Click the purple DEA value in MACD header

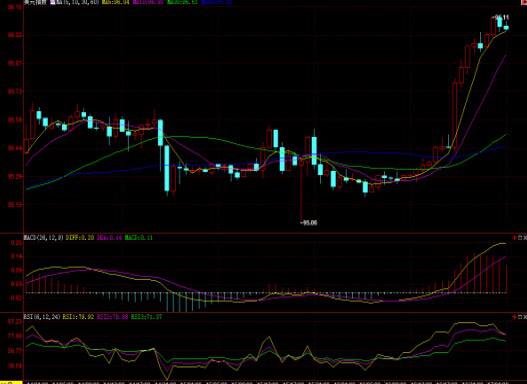tap(109, 238)
